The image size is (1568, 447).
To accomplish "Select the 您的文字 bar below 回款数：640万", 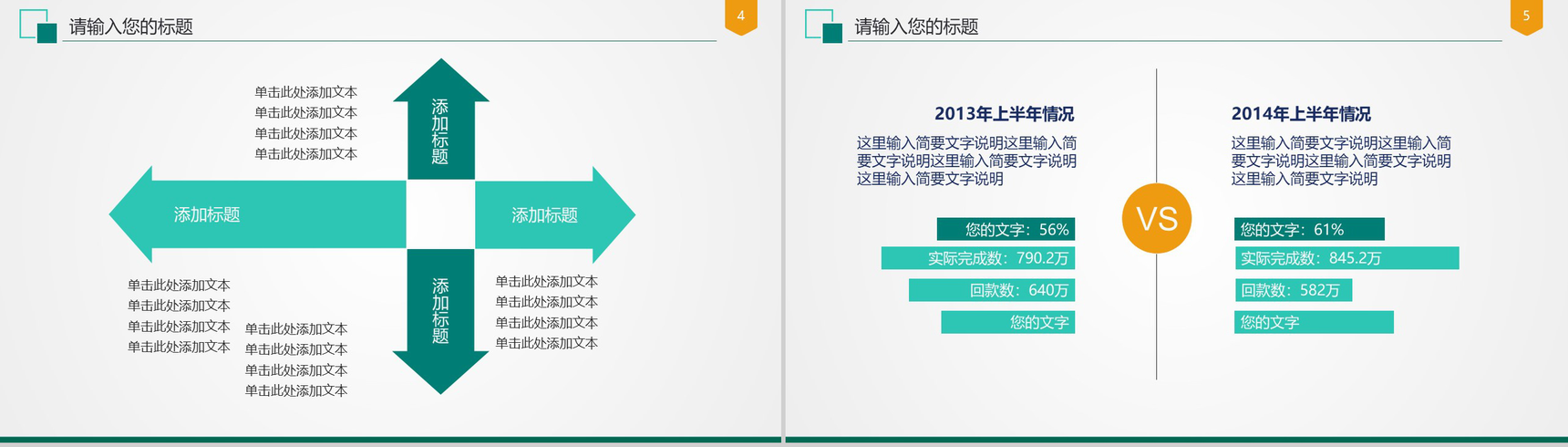I will click(x=1008, y=322).
